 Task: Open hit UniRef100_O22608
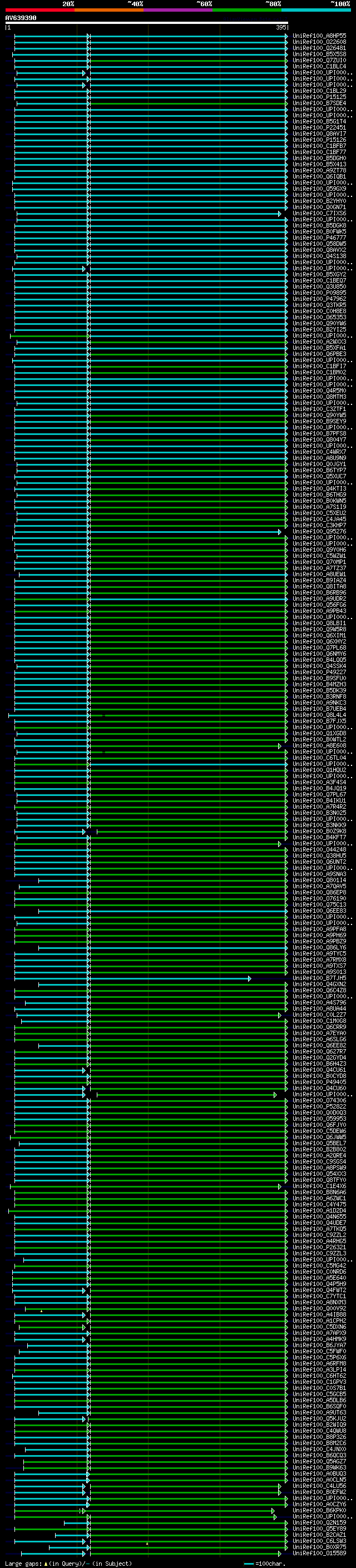319,42
